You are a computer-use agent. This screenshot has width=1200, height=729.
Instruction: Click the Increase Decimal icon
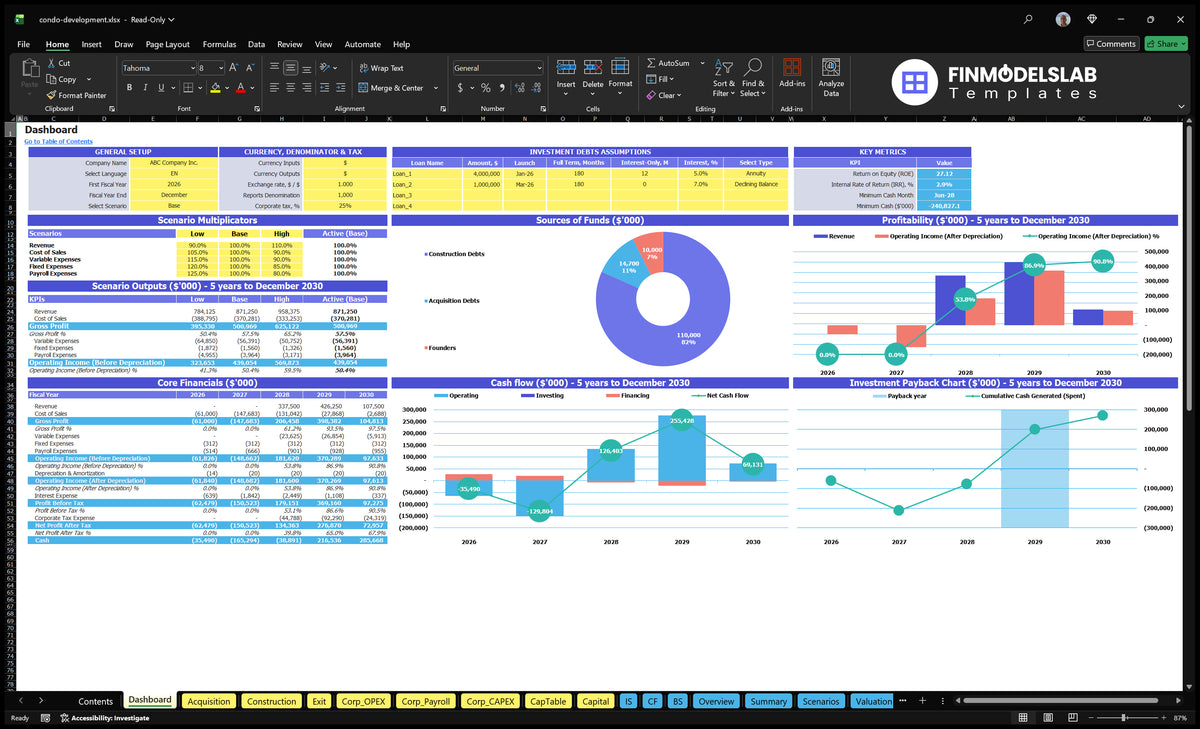(519, 88)
